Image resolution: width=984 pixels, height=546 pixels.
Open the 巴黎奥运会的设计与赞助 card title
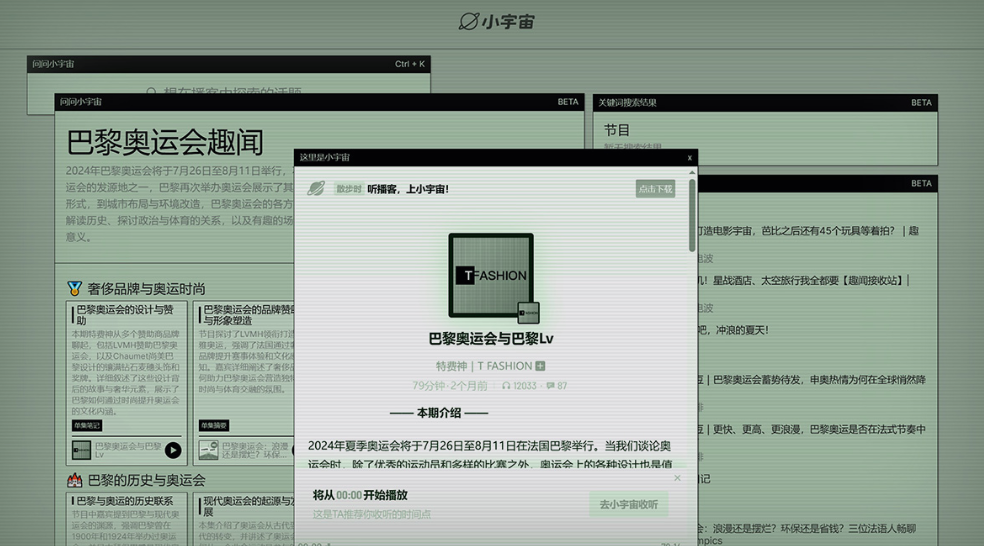tap(125, 314)
